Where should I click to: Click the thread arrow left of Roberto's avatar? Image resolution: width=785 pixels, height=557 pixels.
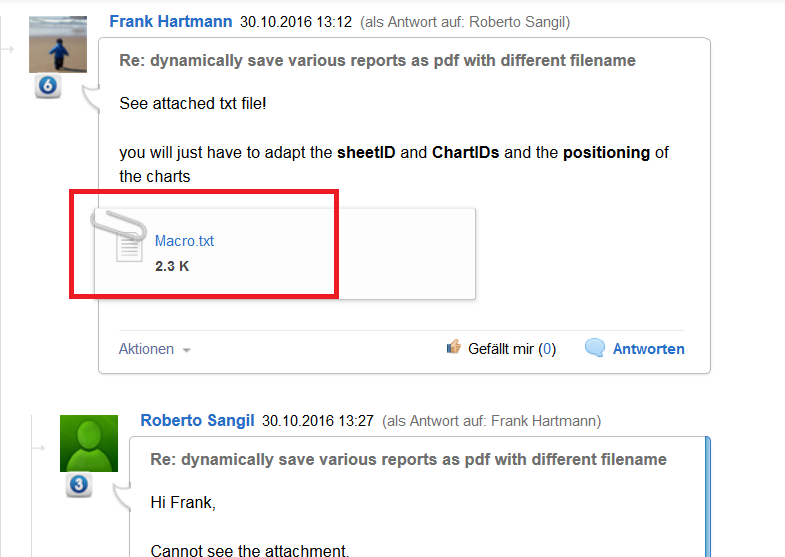pyautogui.click(x=39, y=447)
